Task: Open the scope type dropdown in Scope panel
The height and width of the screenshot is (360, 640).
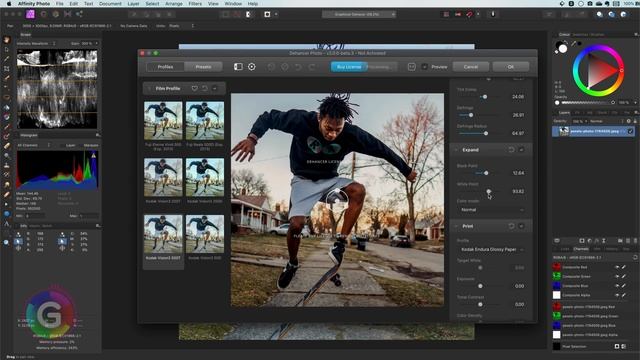Action: click(36, 43)
